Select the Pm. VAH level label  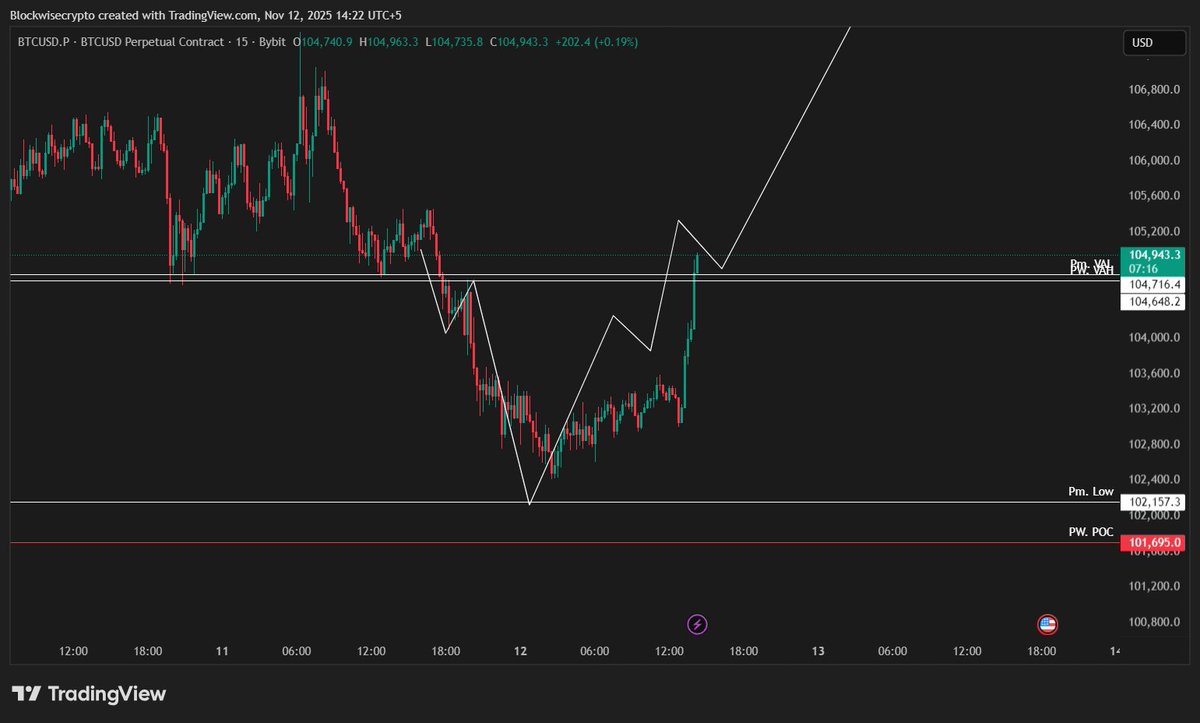click(1090, 263)
